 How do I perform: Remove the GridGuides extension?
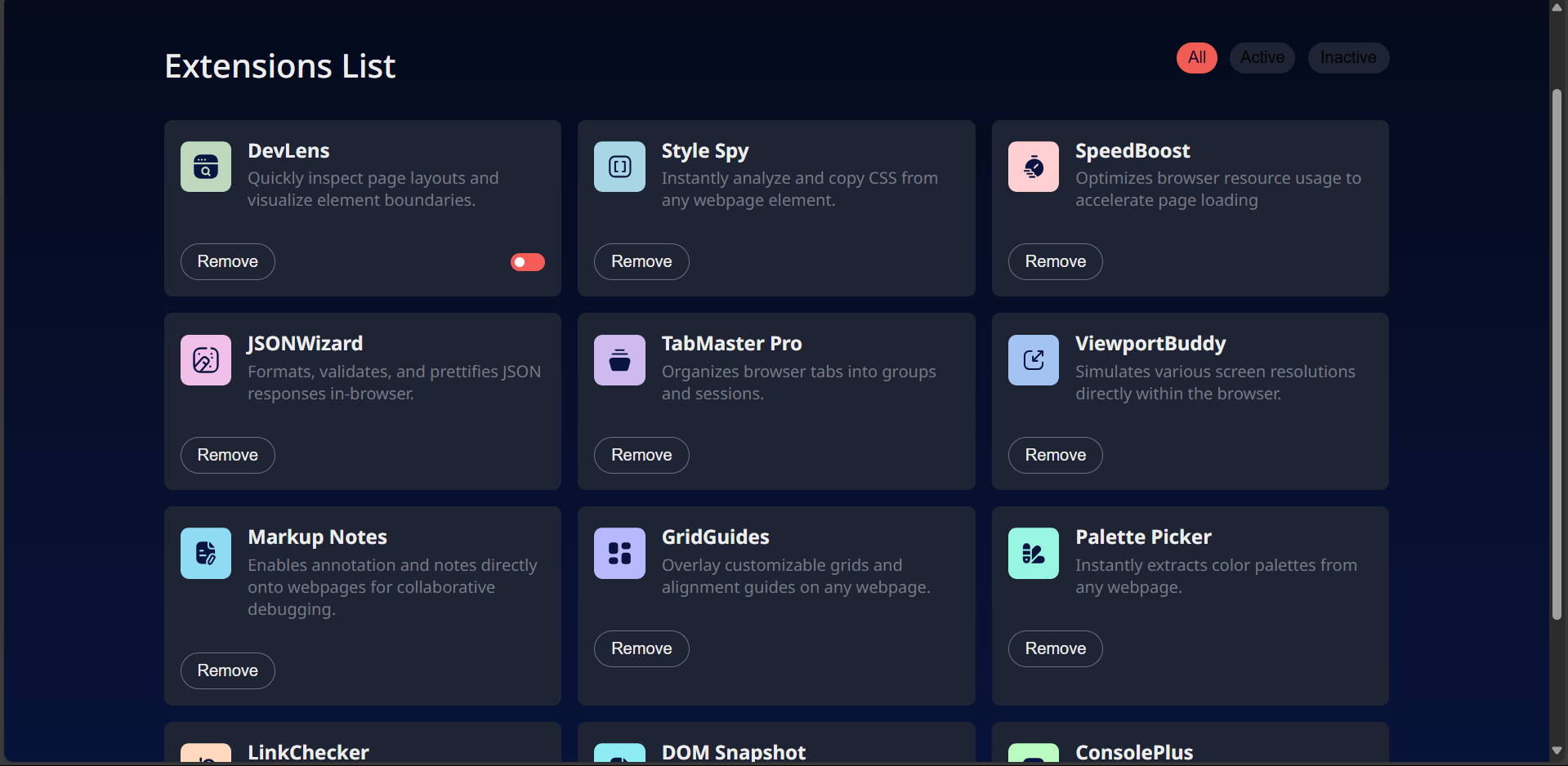pyautogui.click(x=641, y=649)
